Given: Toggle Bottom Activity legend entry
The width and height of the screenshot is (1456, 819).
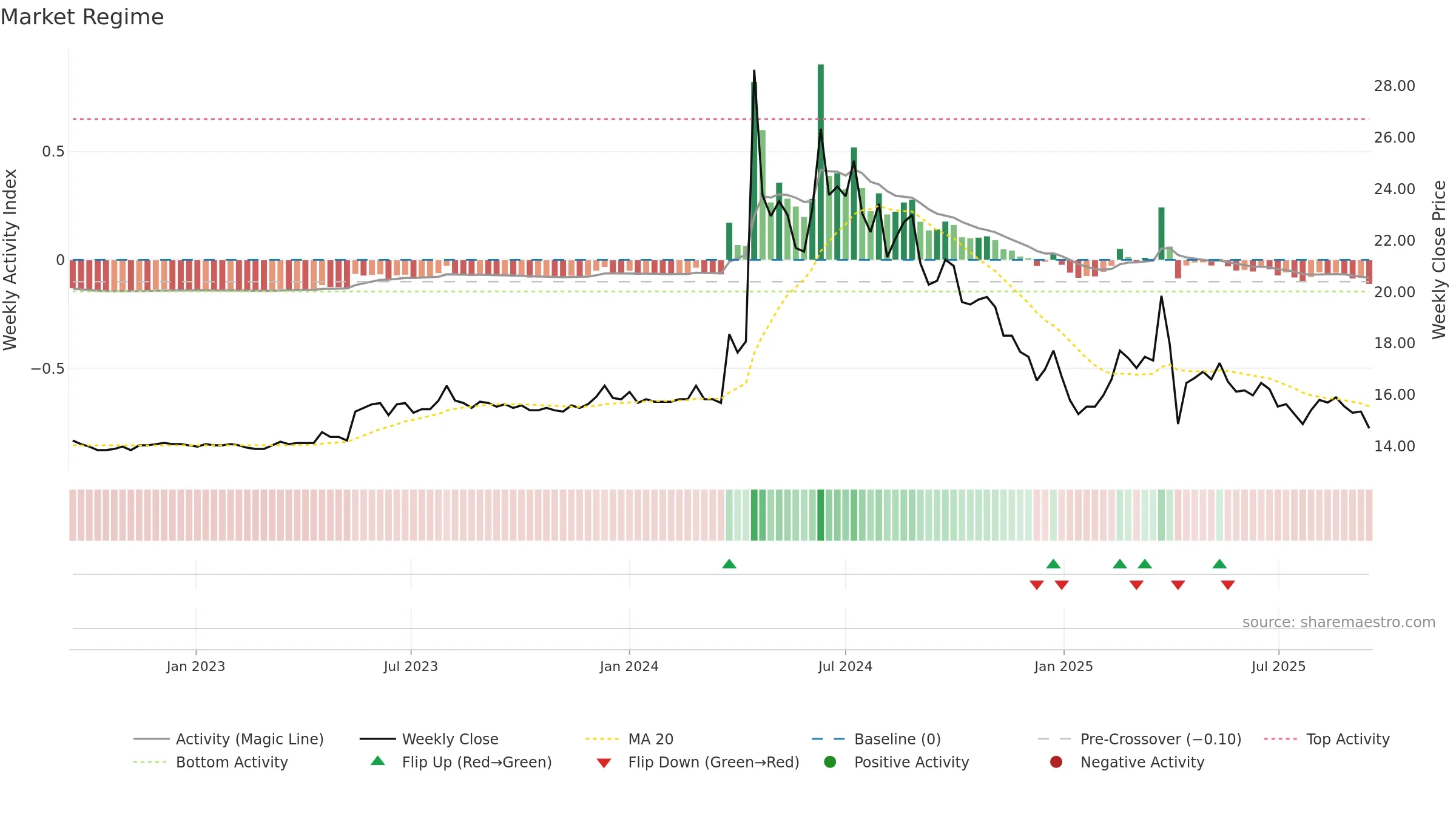Looking at the screenshot, I should coord(211,762).
